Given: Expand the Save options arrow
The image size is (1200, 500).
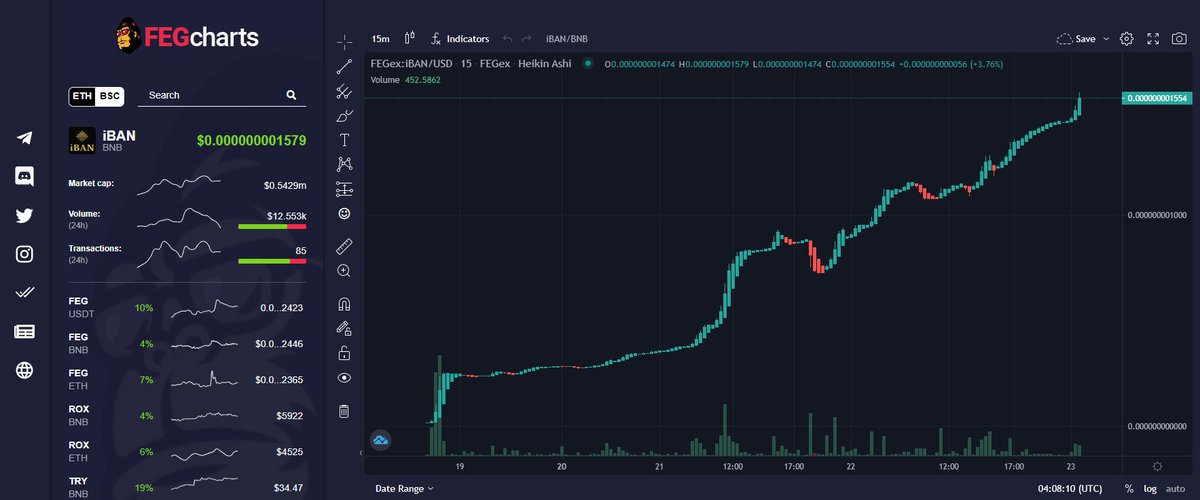Looking at the screenshot, I should tap(1106, 39).
